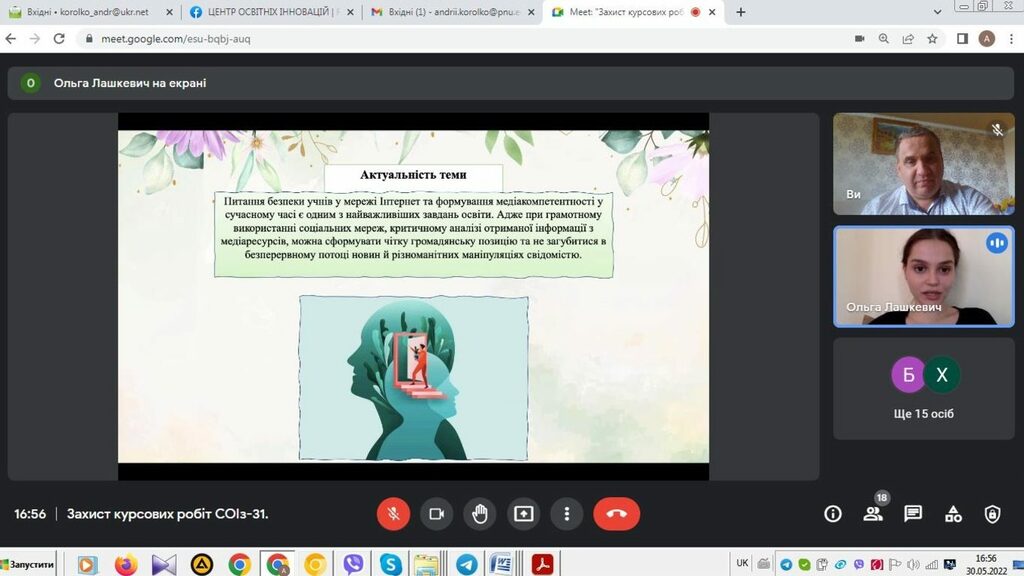Switch to the Gmail Вхідні (1) tab
The height and width of the screenshot is (576, 1024).
(447, 12)
